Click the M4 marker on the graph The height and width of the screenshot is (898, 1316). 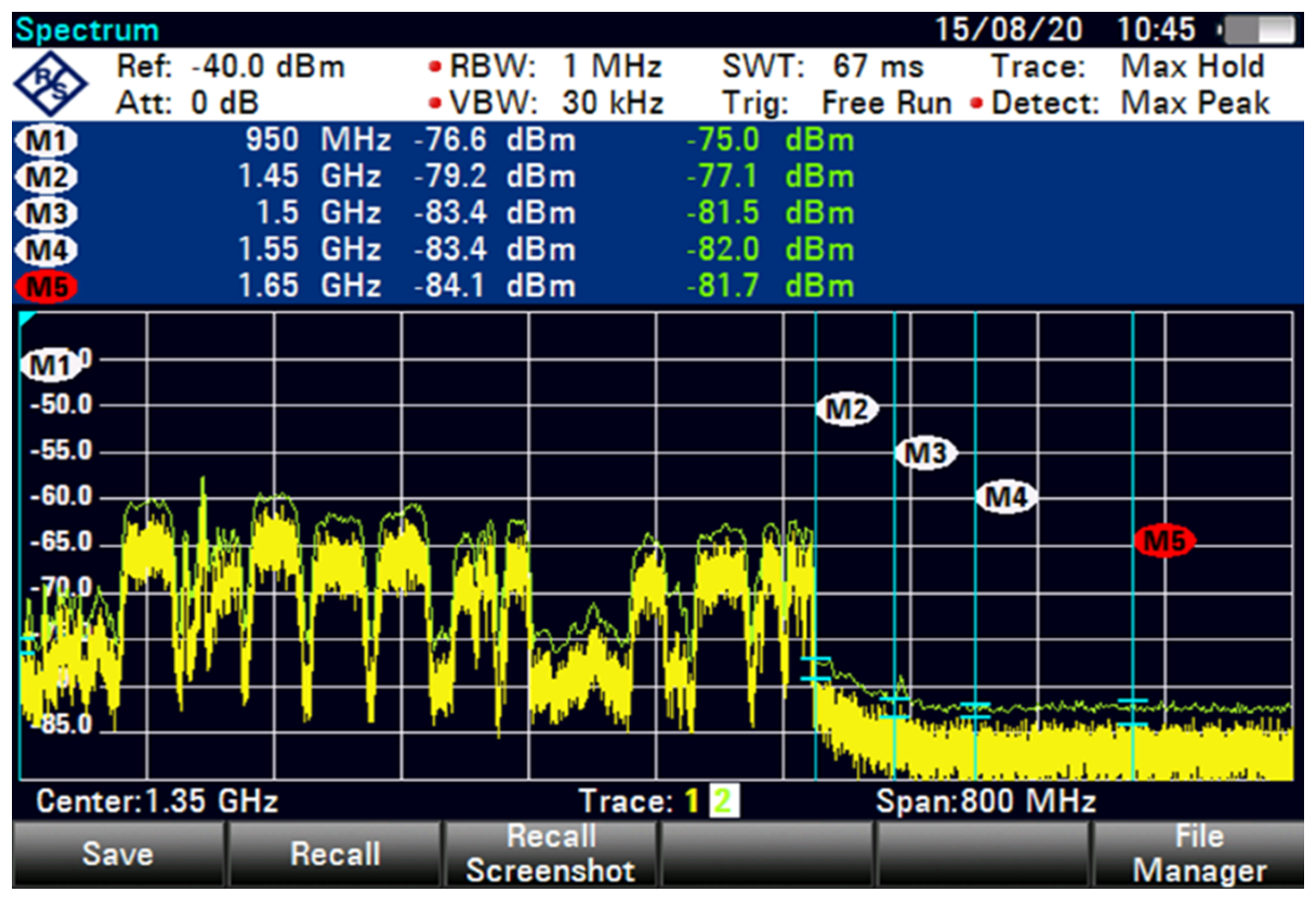(x=1006, y=497)
